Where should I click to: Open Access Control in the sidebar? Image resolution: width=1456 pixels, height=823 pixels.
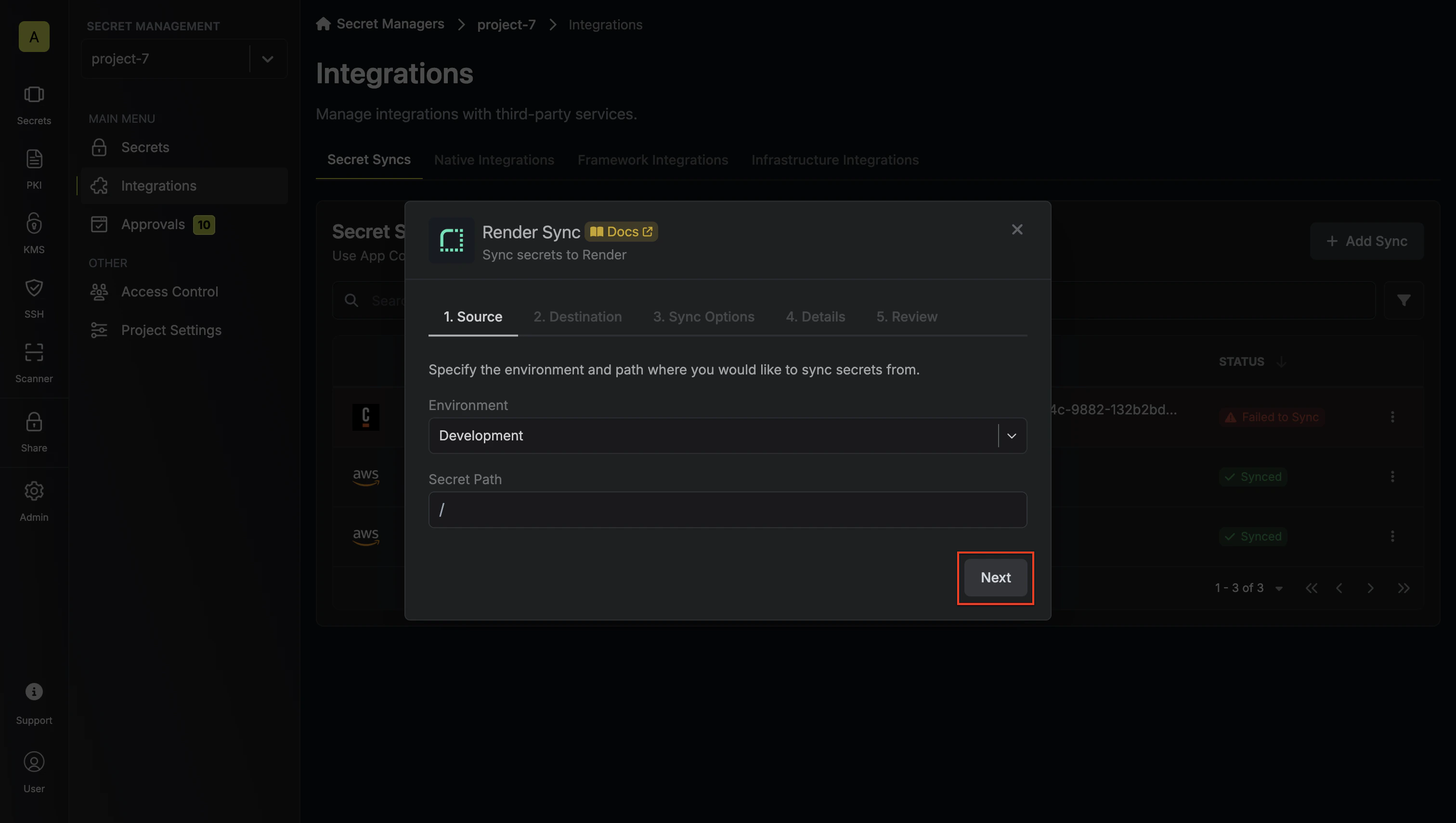pyautogui.click(x=184, y=292)
